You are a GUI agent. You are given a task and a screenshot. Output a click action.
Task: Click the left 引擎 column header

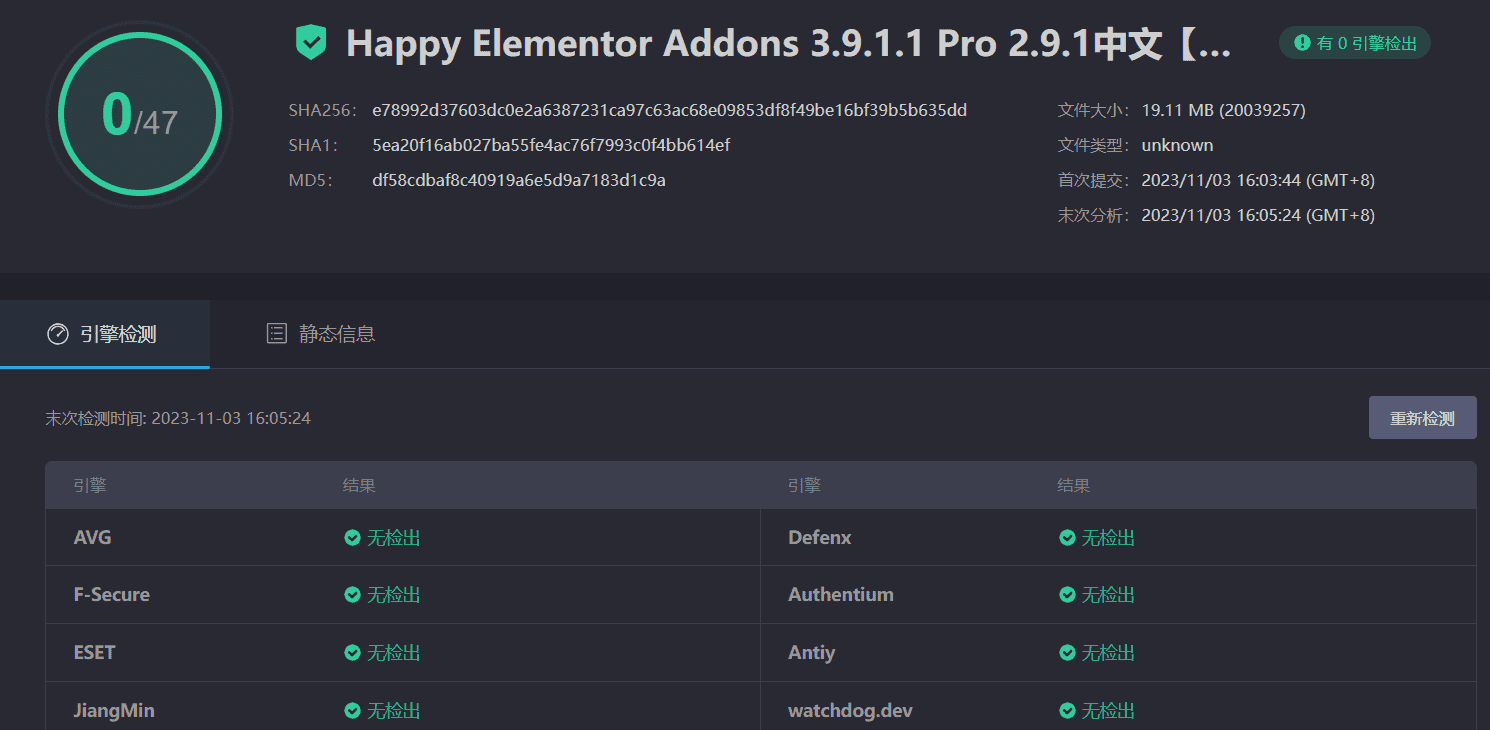(90, 486)
